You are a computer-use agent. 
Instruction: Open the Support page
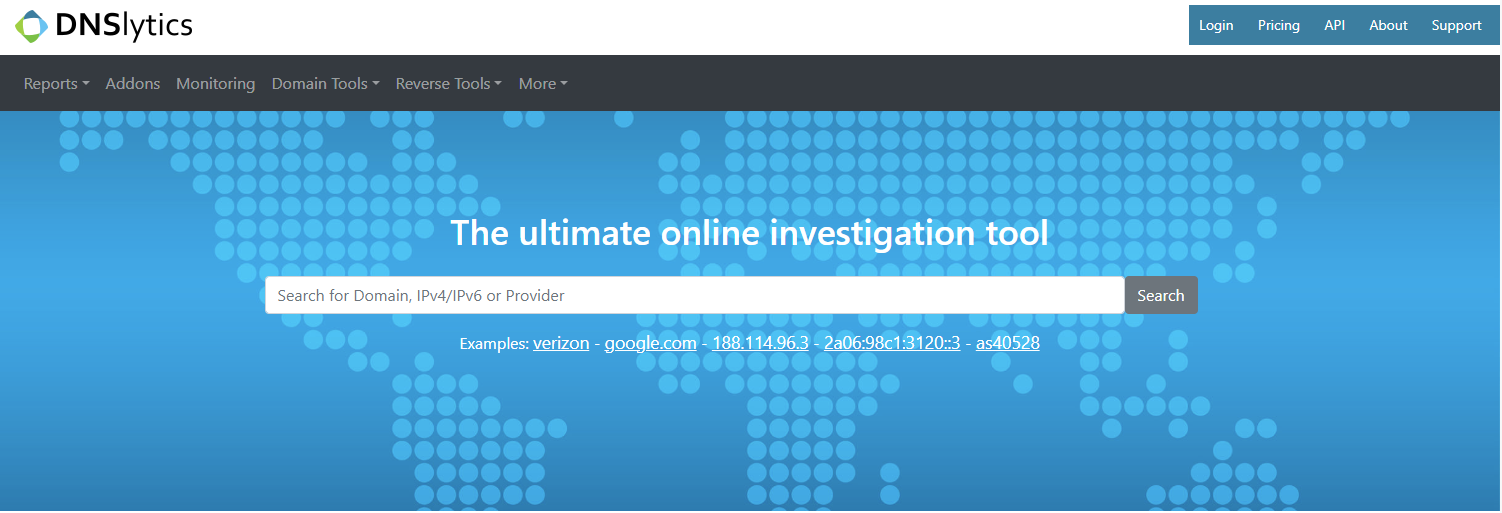1456,25
